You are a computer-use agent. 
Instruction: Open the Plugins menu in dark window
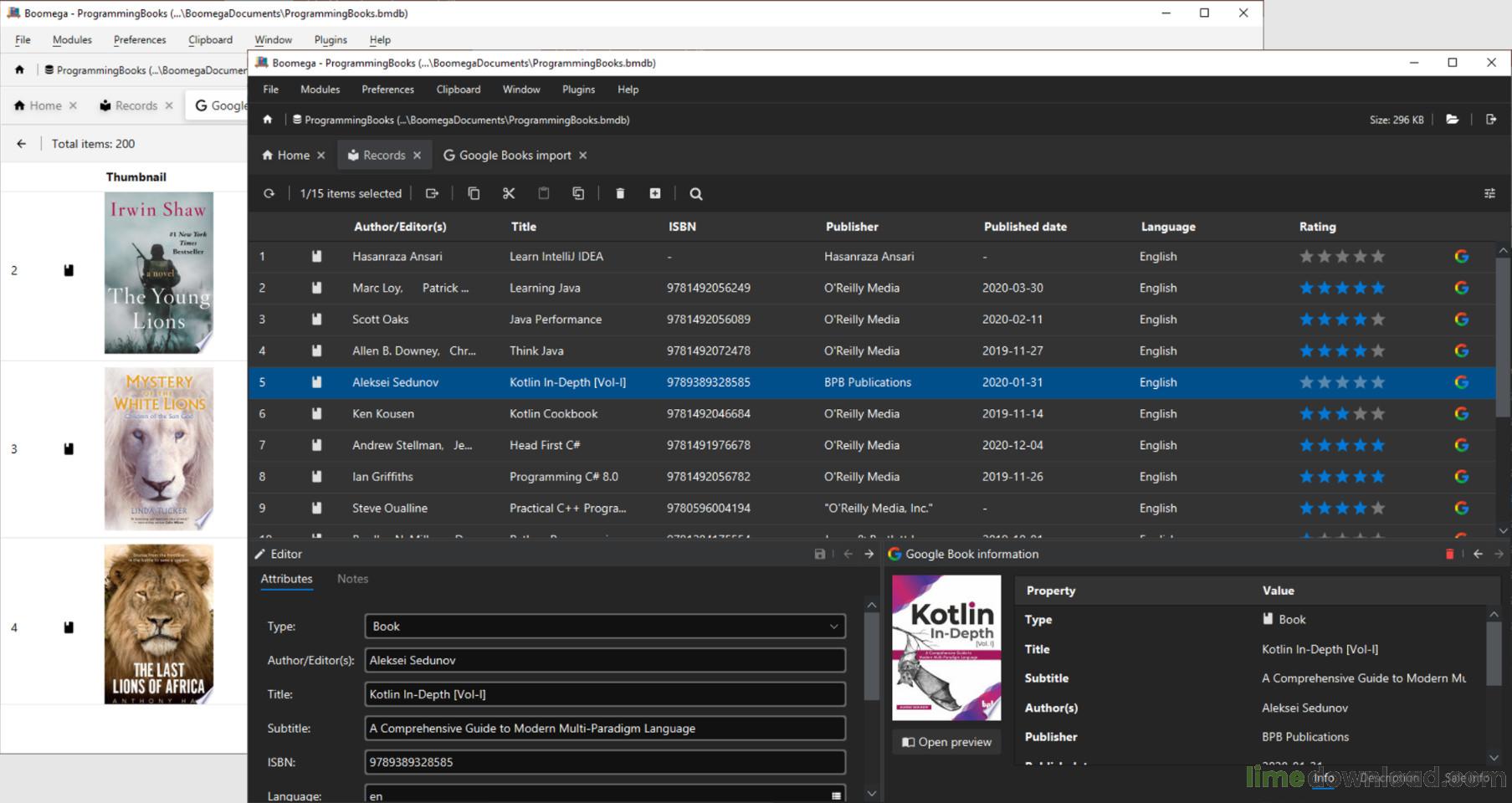coord(578,90)
